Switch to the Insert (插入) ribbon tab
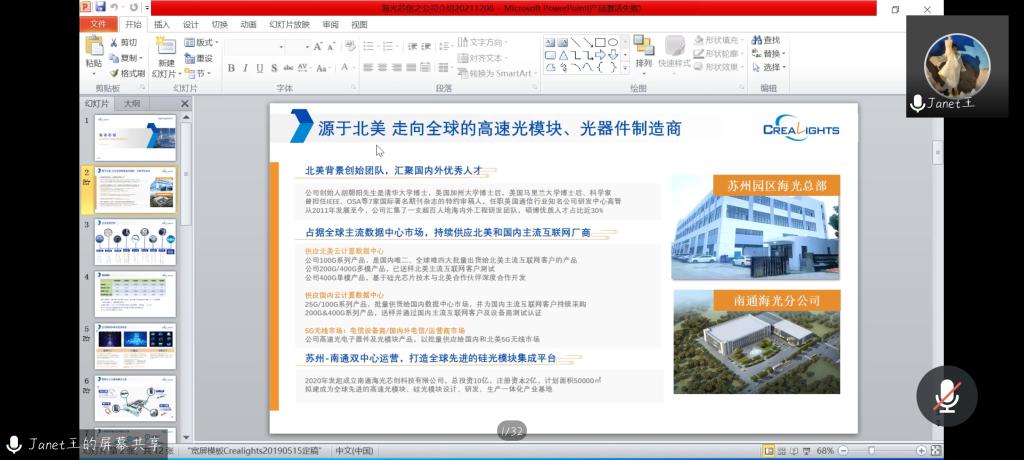This screenshot has width=1024, height=460. click(x=161, y=25)
